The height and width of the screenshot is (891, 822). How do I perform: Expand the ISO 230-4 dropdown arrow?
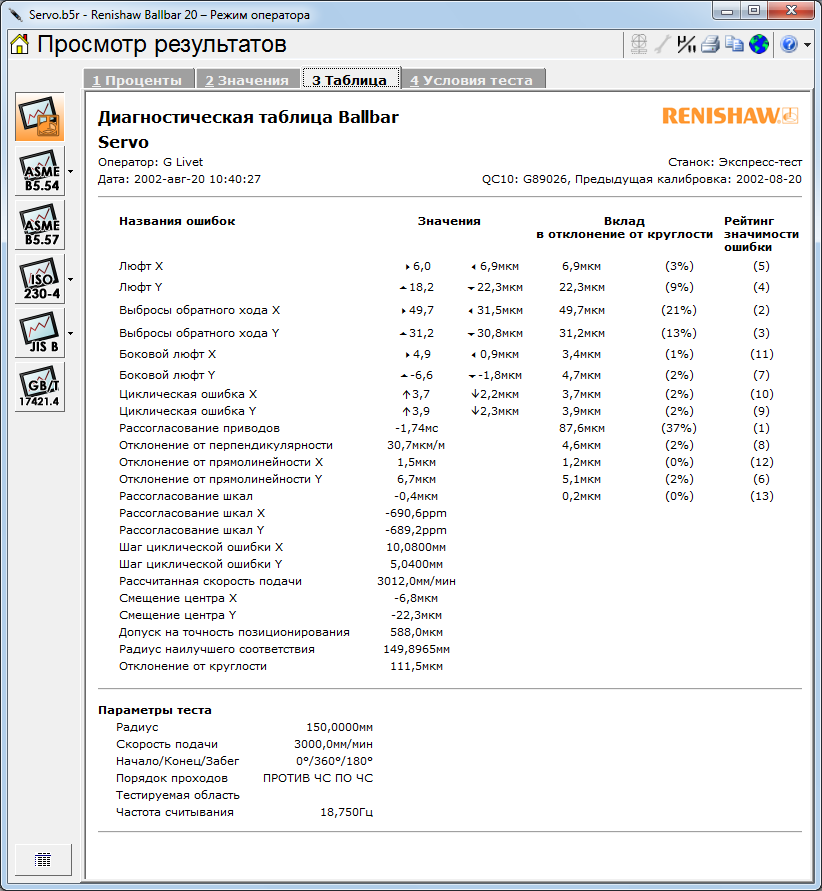(70, 279)
